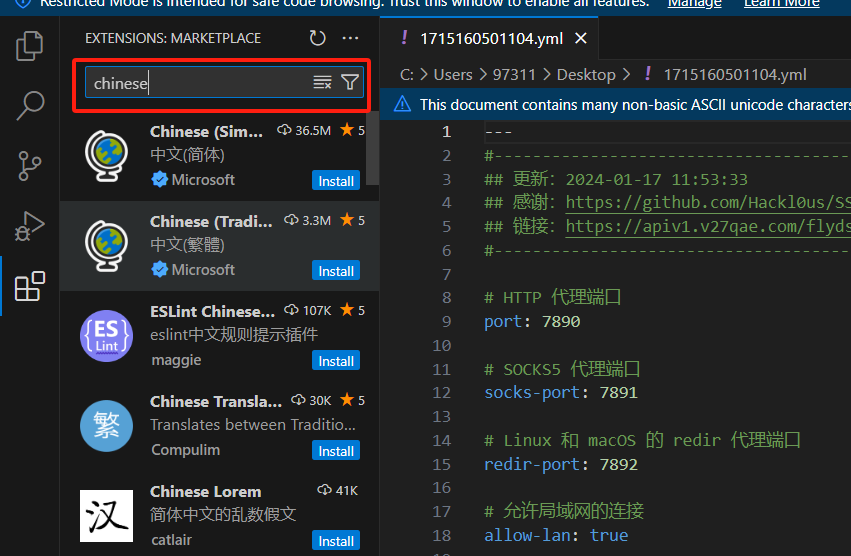Screen dimensions: 851x556
Task: Install Chinese Translation extension by Compulim
Action: coord(335,451)
